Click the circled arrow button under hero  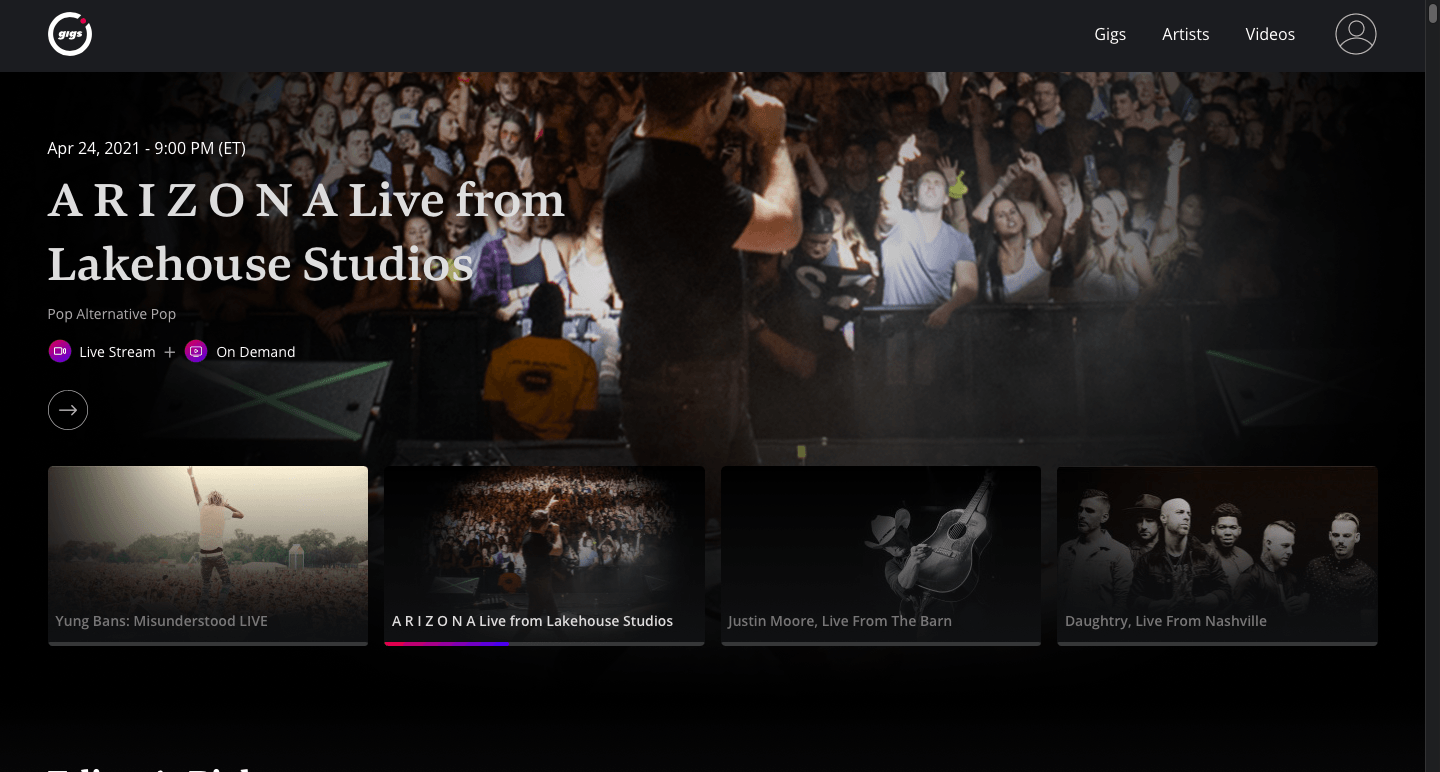click(68, 410)
